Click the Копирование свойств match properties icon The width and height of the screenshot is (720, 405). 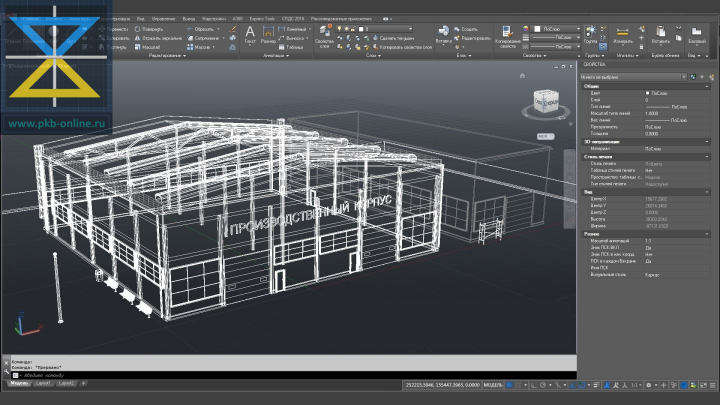507,37
